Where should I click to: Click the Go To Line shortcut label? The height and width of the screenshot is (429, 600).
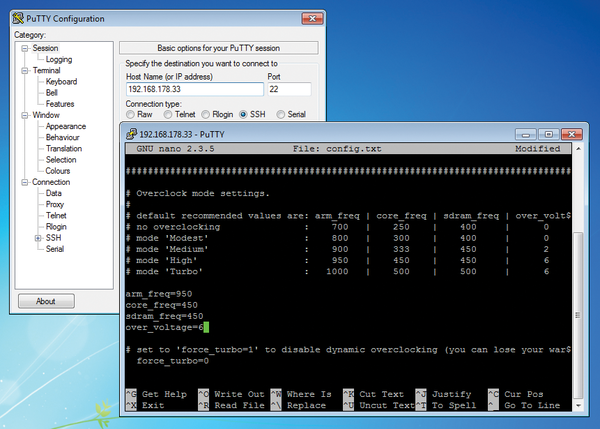[532, 405]
